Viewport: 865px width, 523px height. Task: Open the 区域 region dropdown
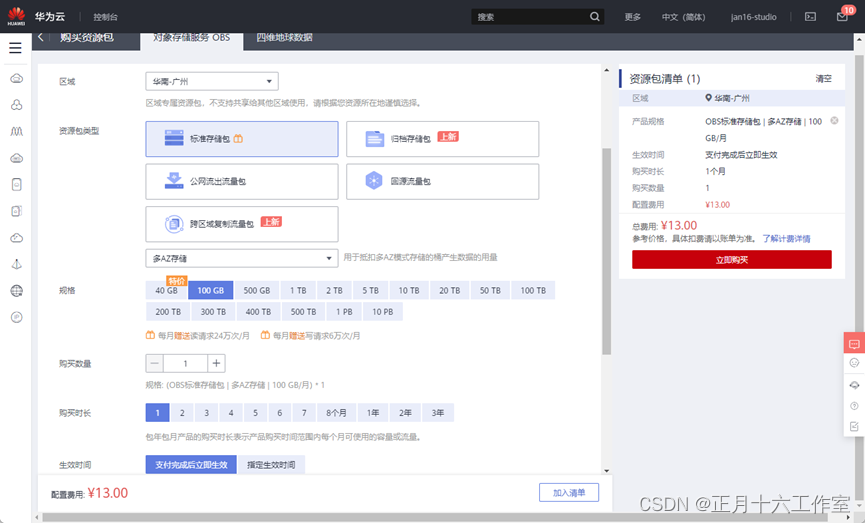tap(212, 81)
